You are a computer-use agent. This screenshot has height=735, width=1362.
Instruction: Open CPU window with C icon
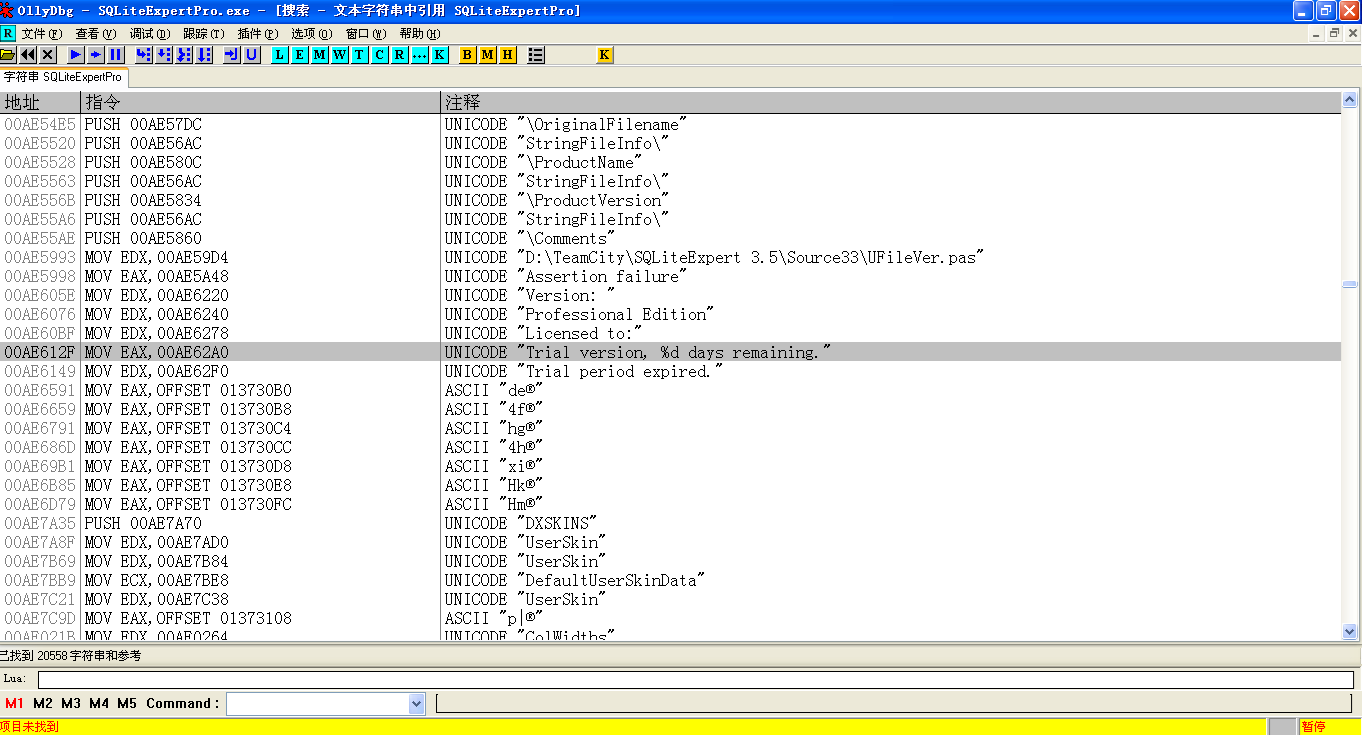pyautogui.click(x=380, y=55)
